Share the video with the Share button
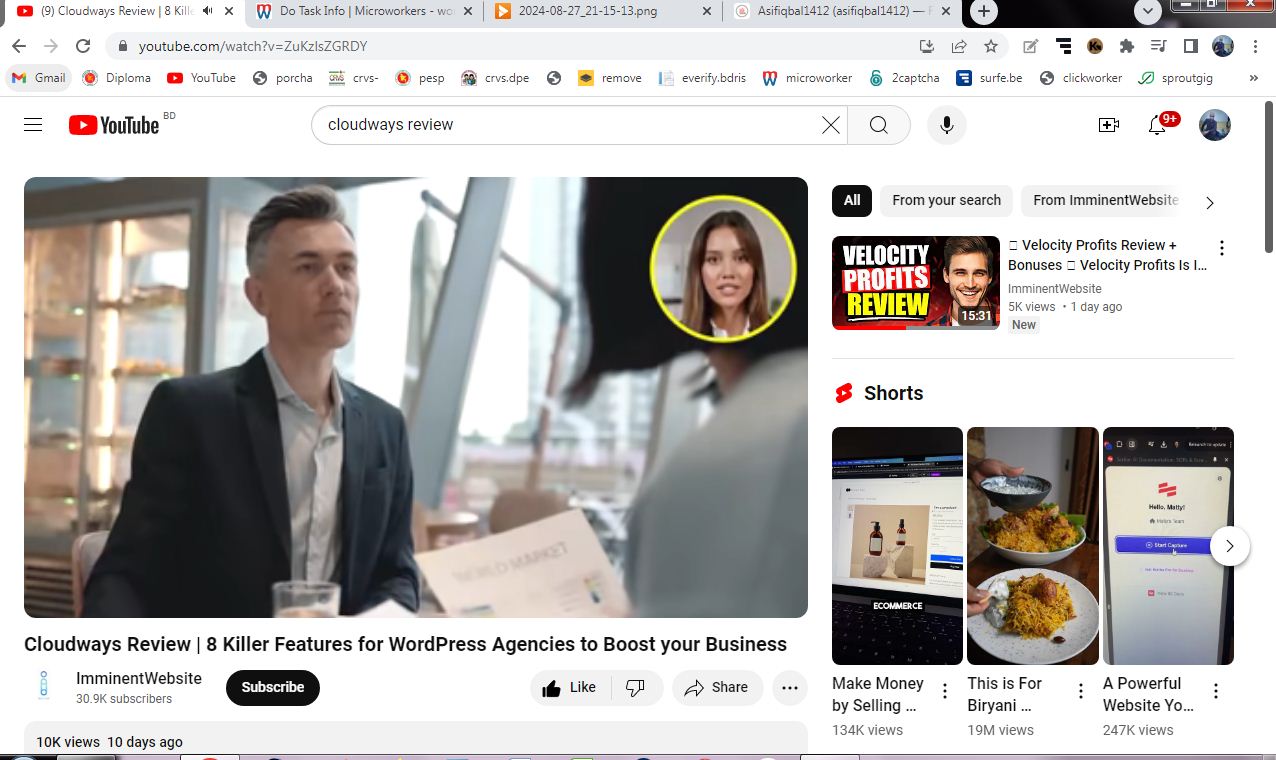Screen dimensions: 1276x760 pos(716,688)
